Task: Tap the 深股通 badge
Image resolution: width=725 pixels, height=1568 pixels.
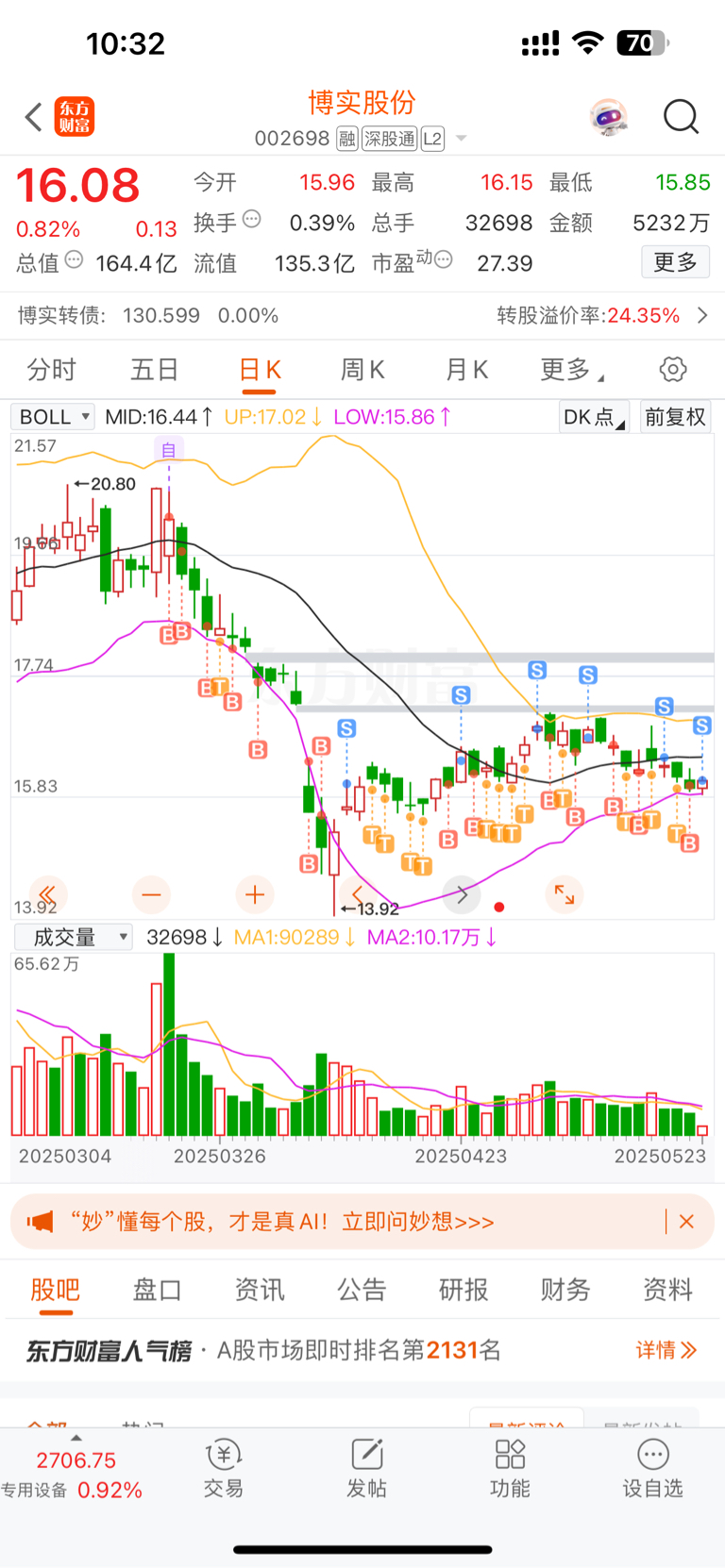Action: click(x=390, y=140)
